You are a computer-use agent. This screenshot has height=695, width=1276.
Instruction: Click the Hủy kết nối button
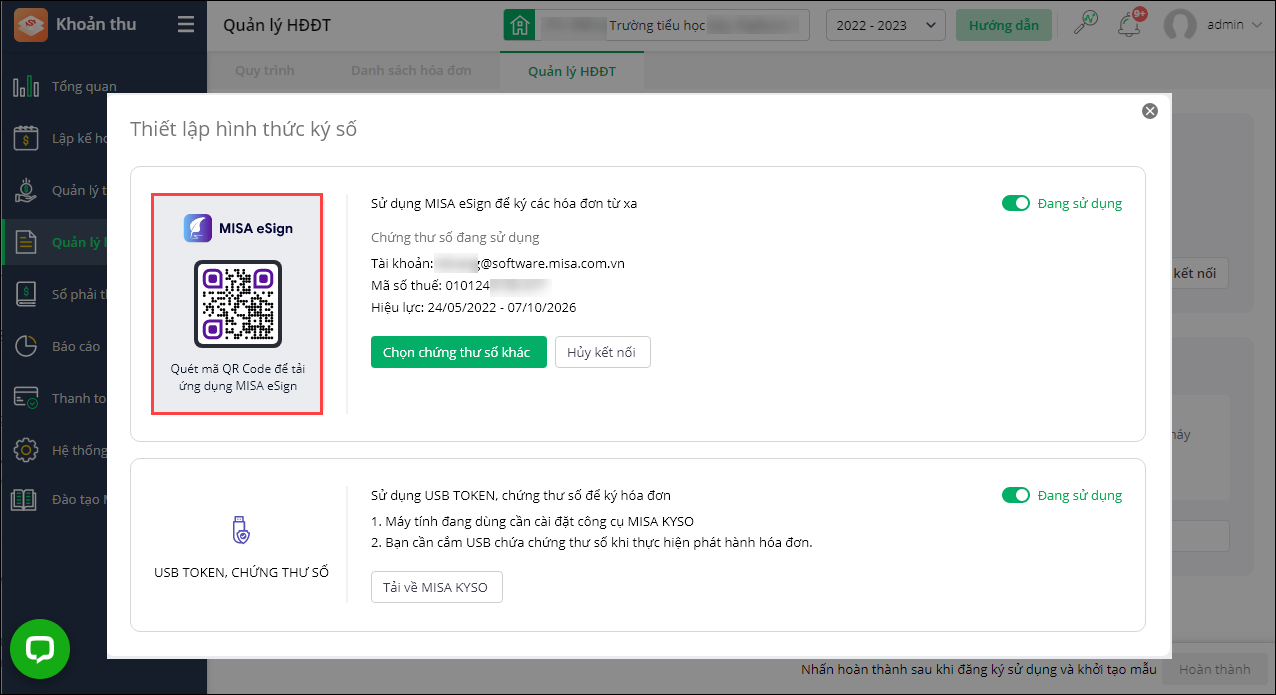[603, 352]
